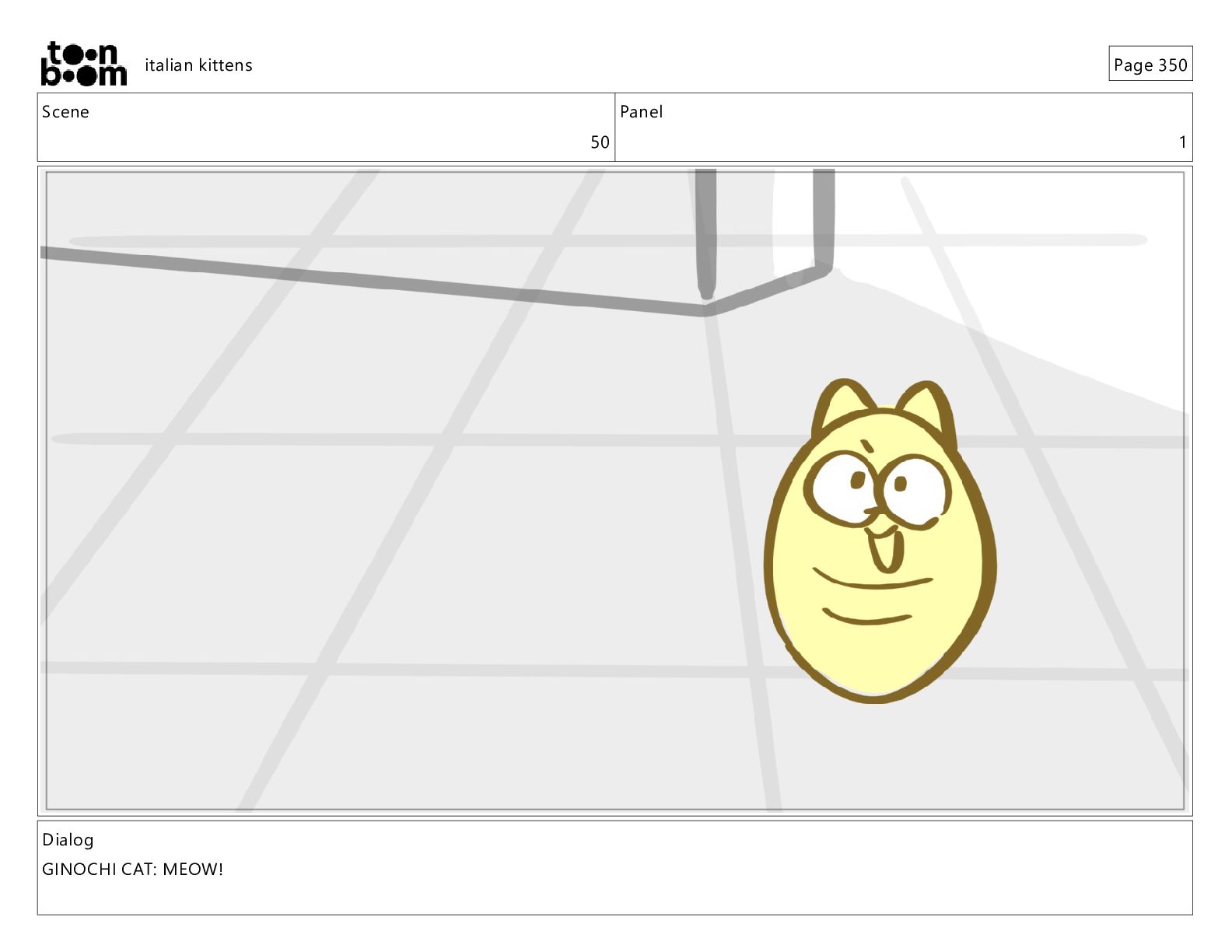Click panel number 1
Screen dimensions: 1232x952
pos(1183,142)
